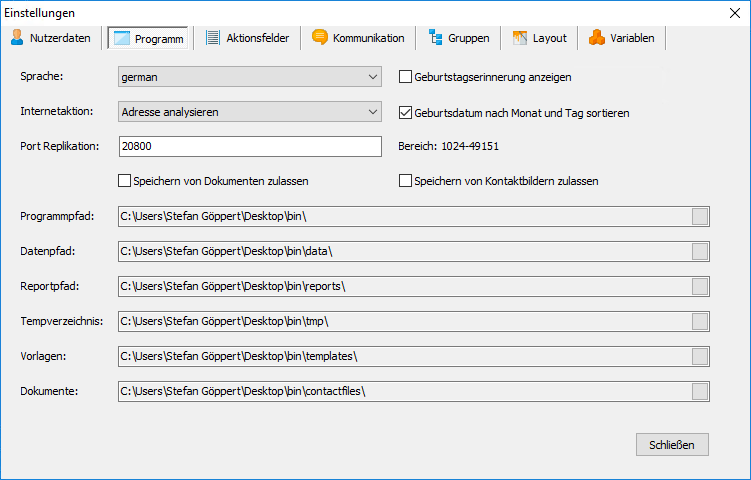Image resolution: width=751 pixels, height=480 pixels.
Task: Click the Aktionsfelder list icon
Action: click(213, 38)
